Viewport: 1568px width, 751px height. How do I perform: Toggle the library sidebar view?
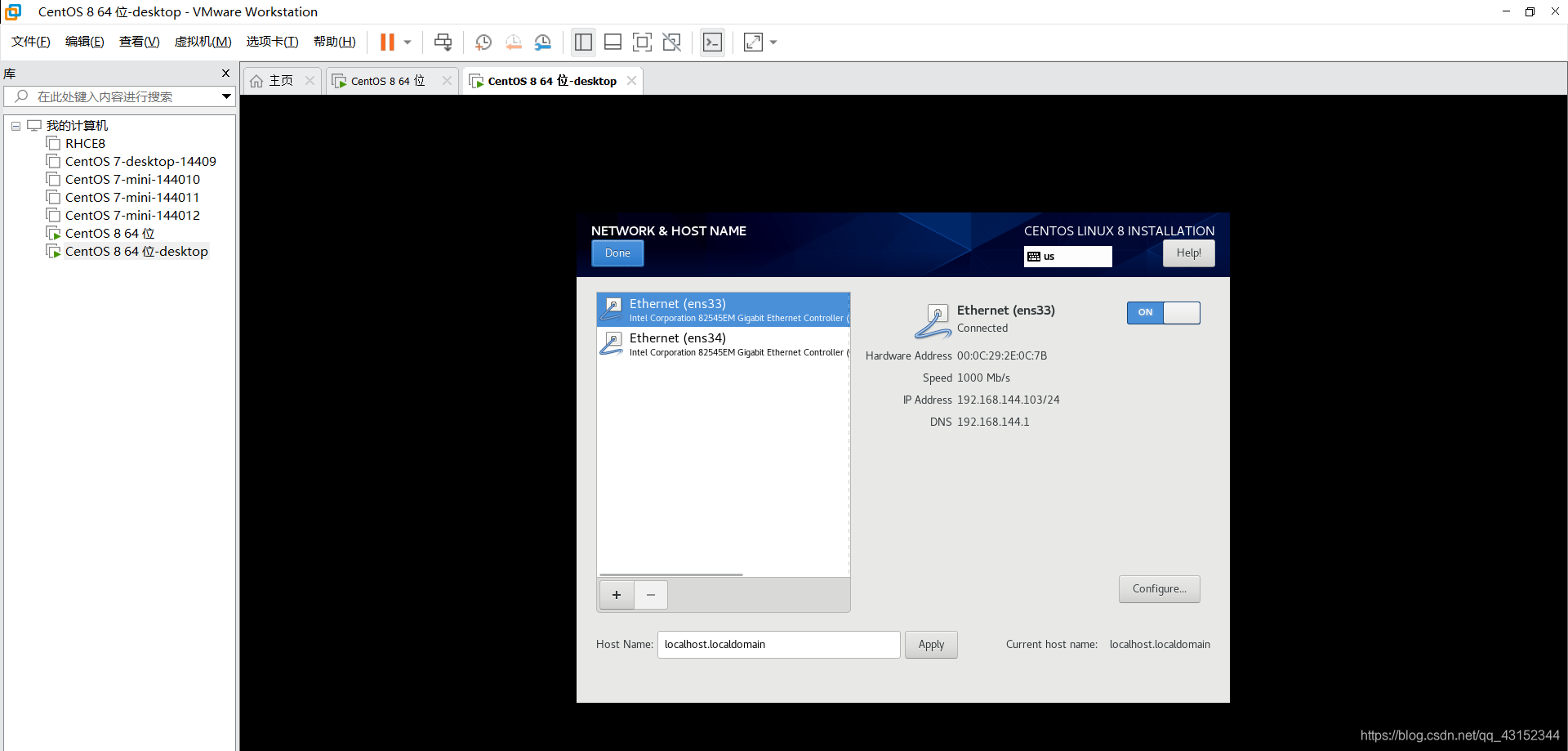click(x=583, y=42)
